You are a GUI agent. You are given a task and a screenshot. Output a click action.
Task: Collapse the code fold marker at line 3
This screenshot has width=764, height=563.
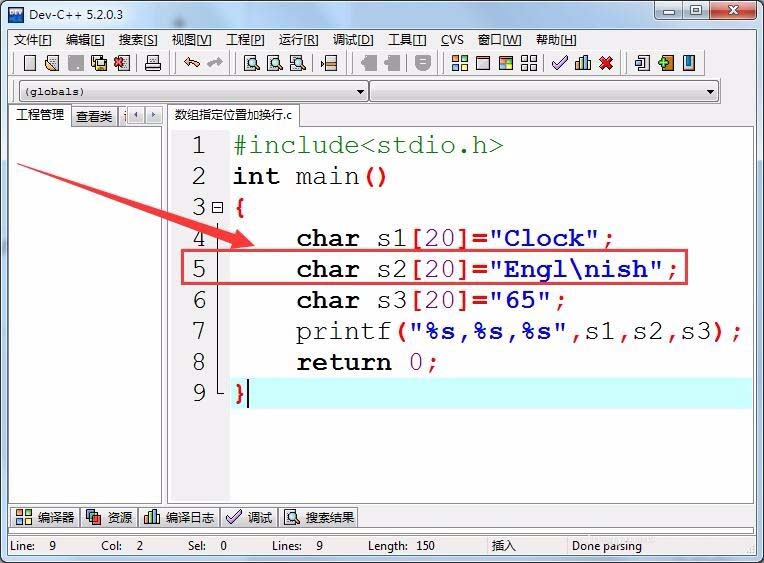coord(218,208)
